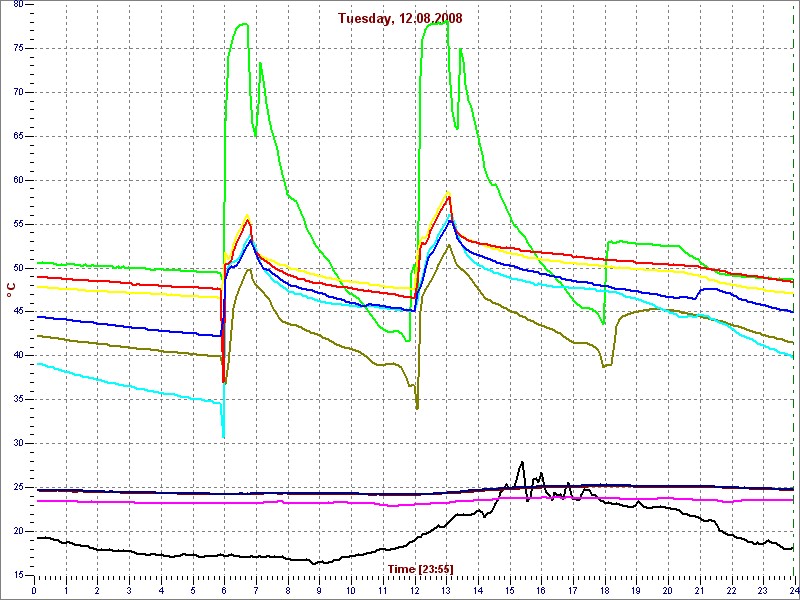Click the '°C' unit label

point(11,291)
